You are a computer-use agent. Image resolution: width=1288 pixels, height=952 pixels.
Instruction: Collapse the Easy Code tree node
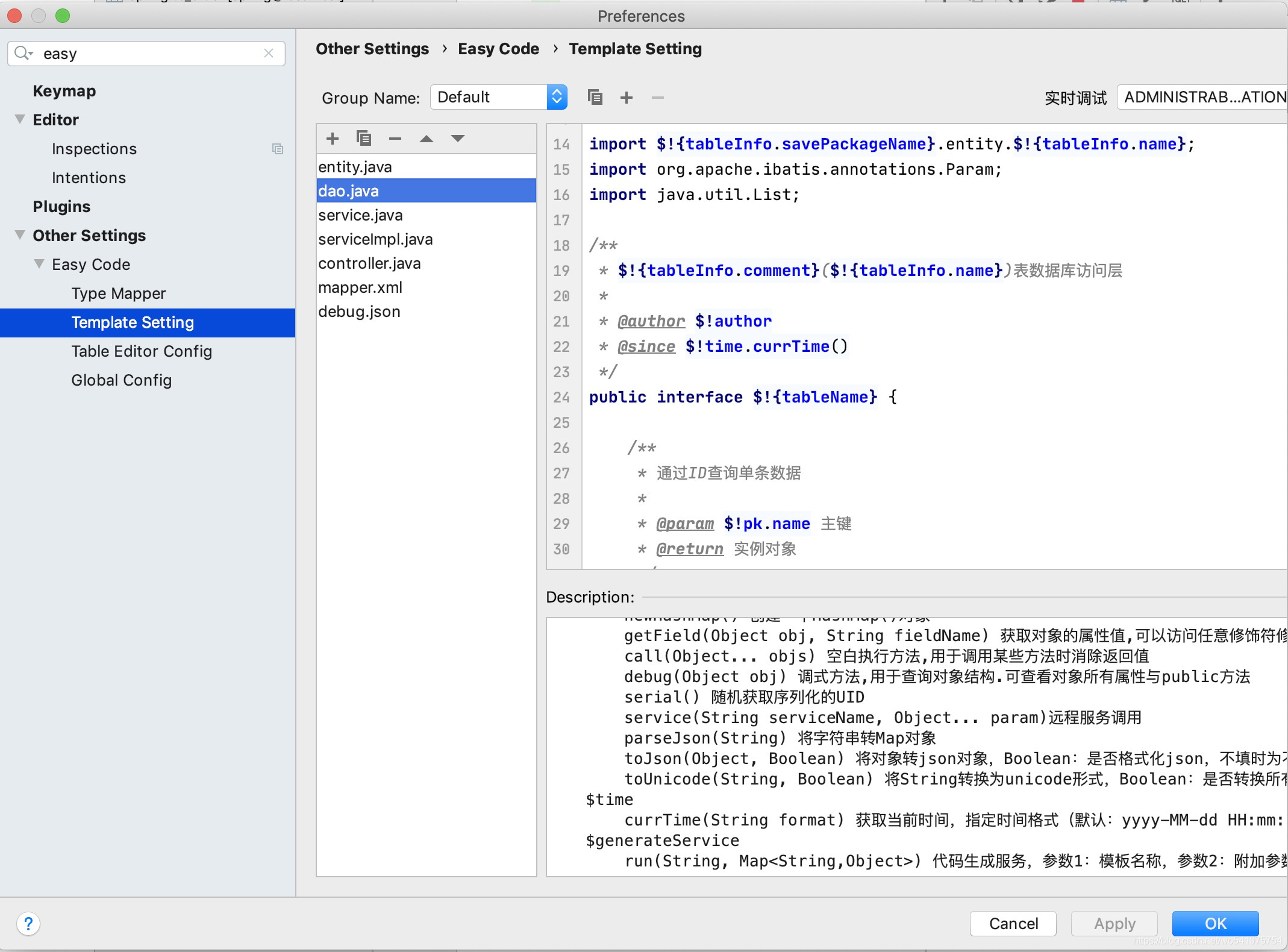click(39, 264)
